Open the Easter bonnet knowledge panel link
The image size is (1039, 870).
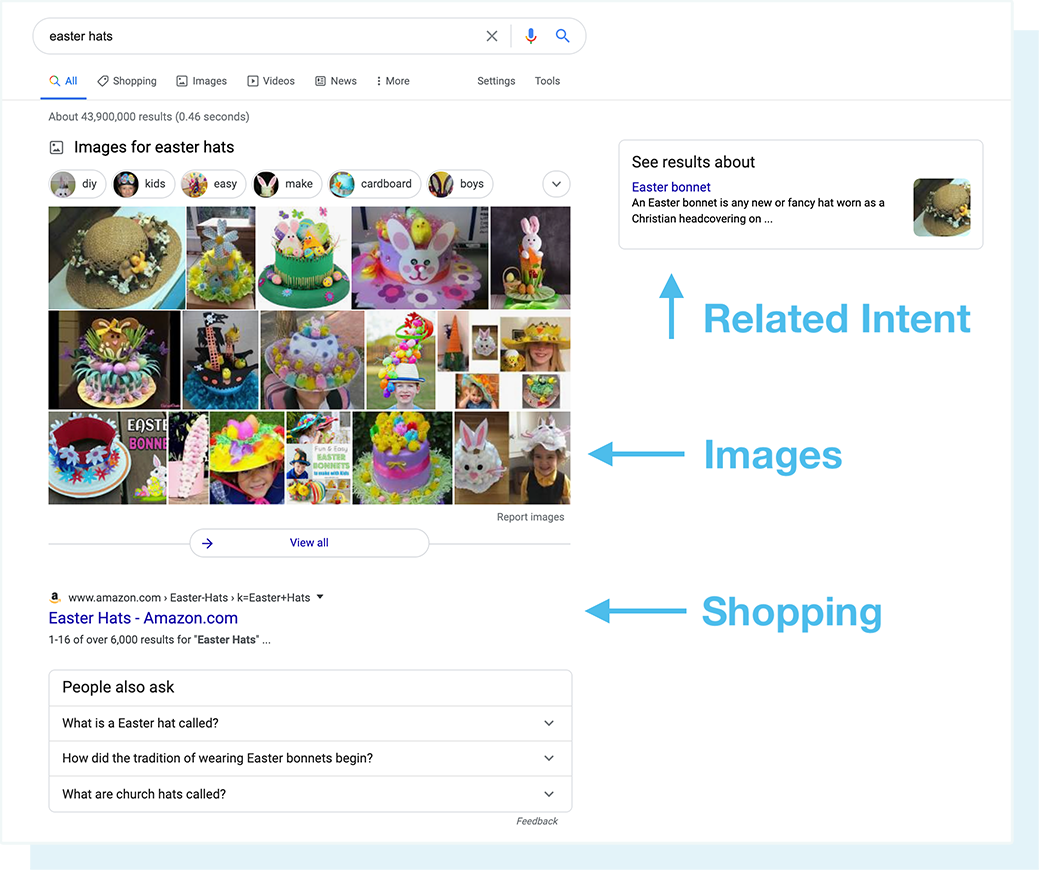coord(671,186)
